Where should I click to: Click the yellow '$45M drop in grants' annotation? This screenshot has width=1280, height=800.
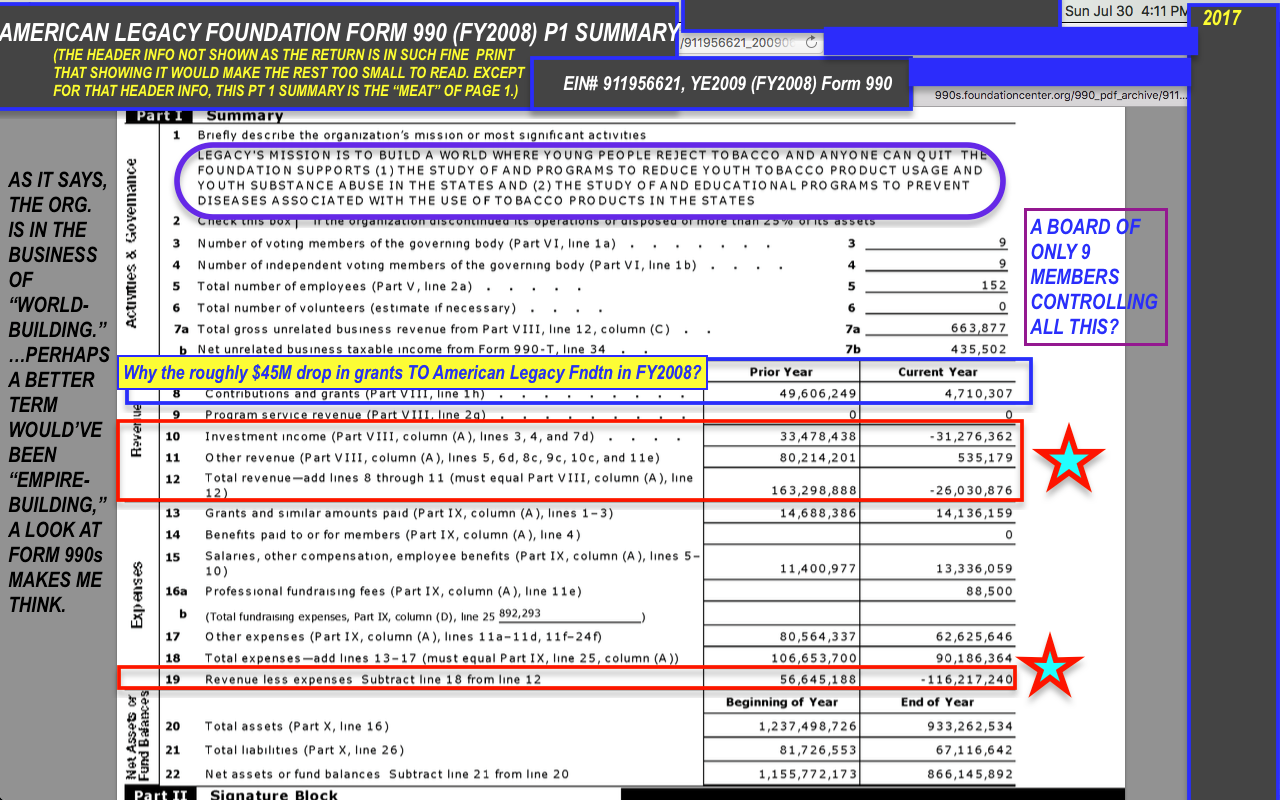412,374
